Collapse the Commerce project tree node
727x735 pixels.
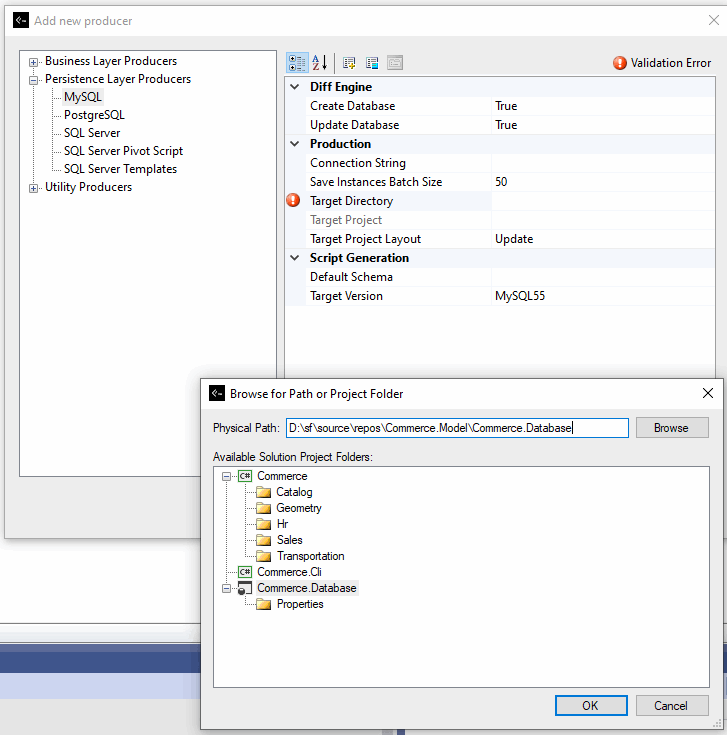pos(226,476)
